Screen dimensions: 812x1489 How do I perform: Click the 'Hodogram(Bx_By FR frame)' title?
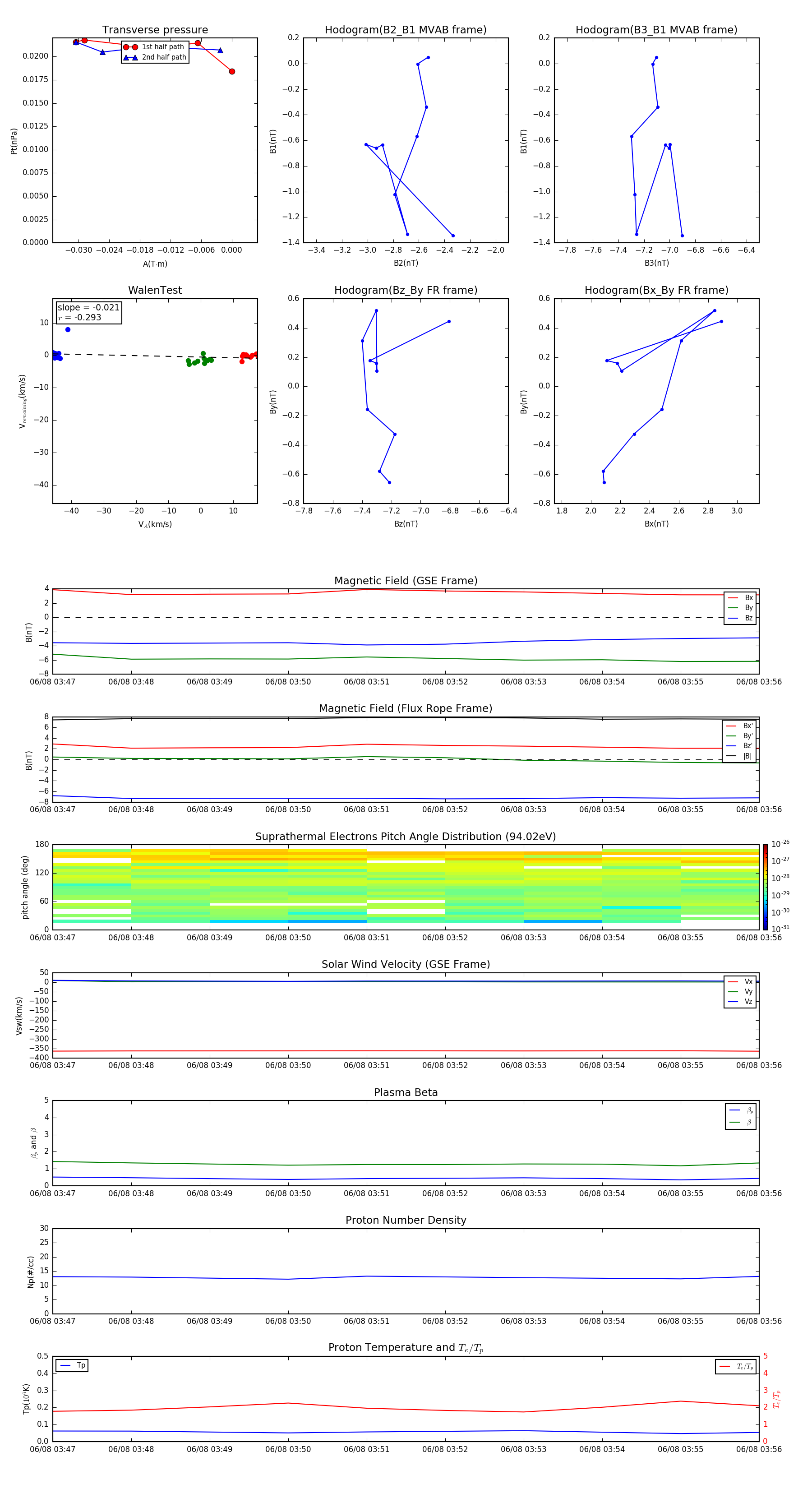[656, 290]
